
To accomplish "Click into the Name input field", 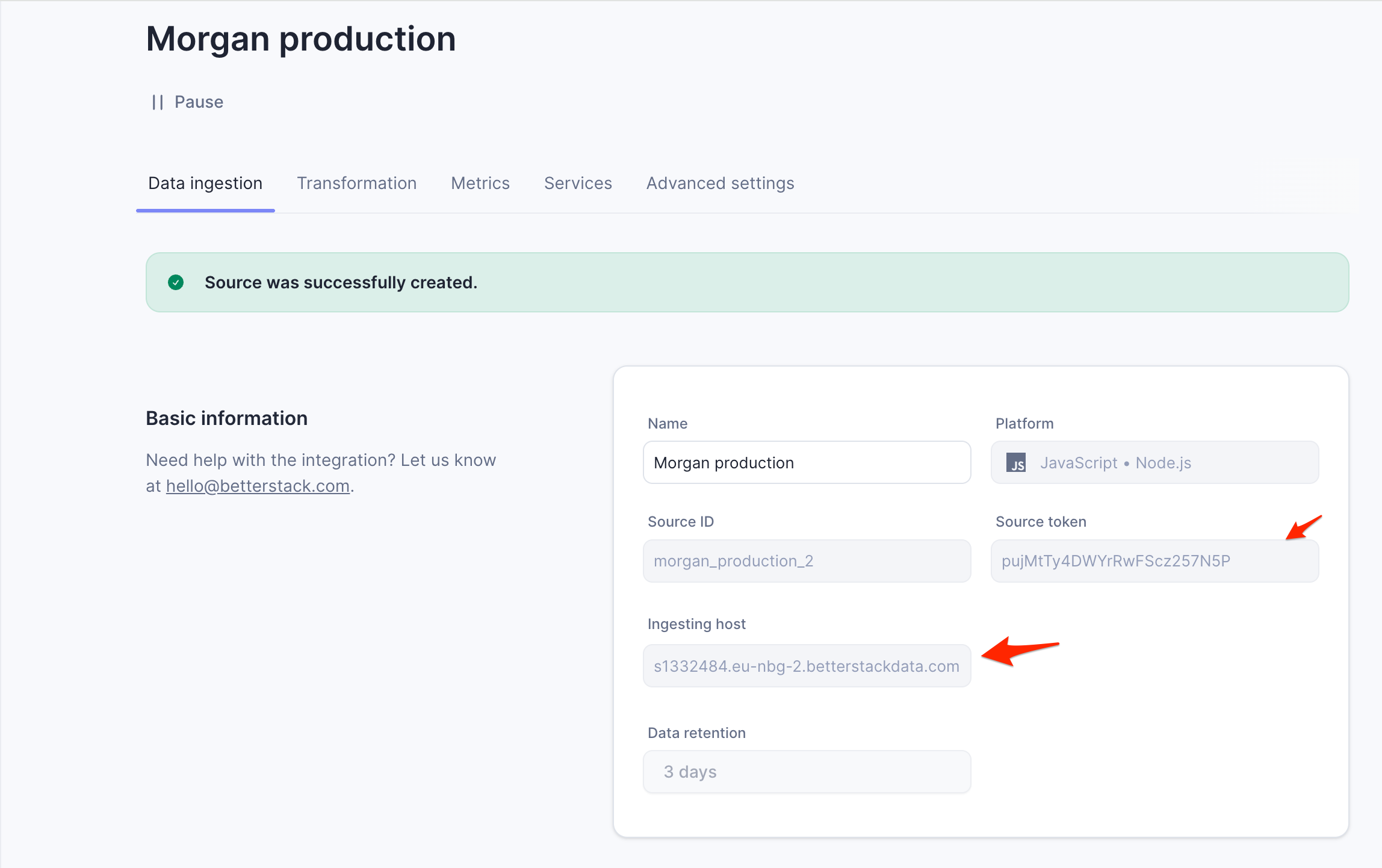I will click(x=807, y=463).
